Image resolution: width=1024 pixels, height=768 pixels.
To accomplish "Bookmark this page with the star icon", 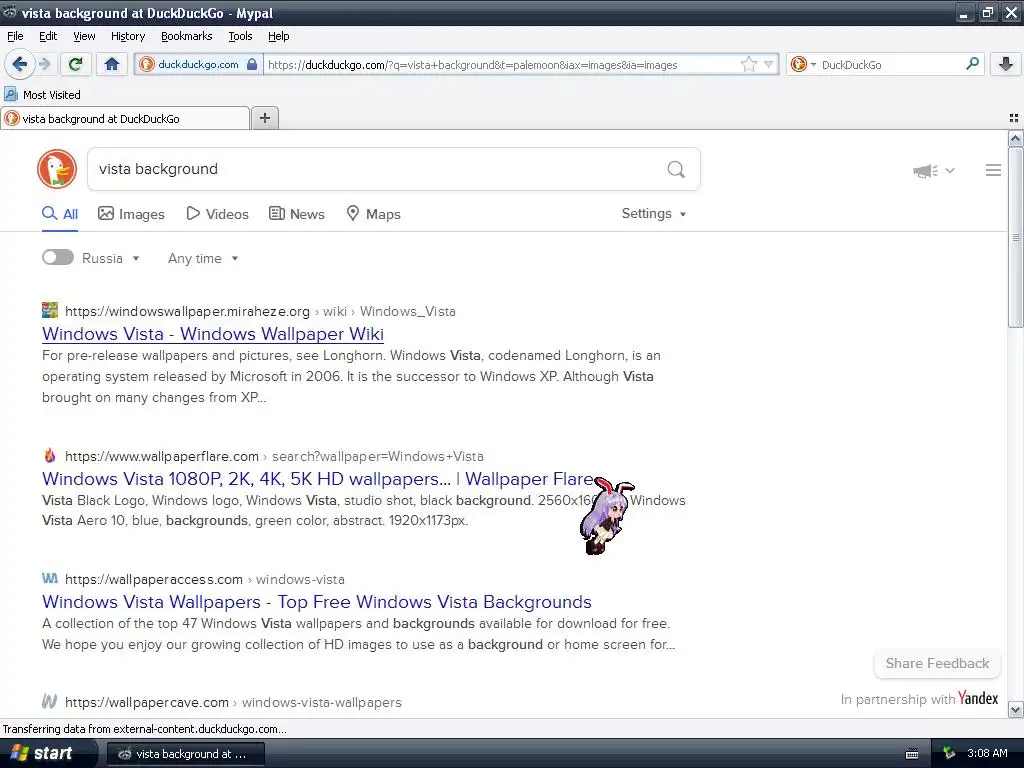I will coord(748,65).
